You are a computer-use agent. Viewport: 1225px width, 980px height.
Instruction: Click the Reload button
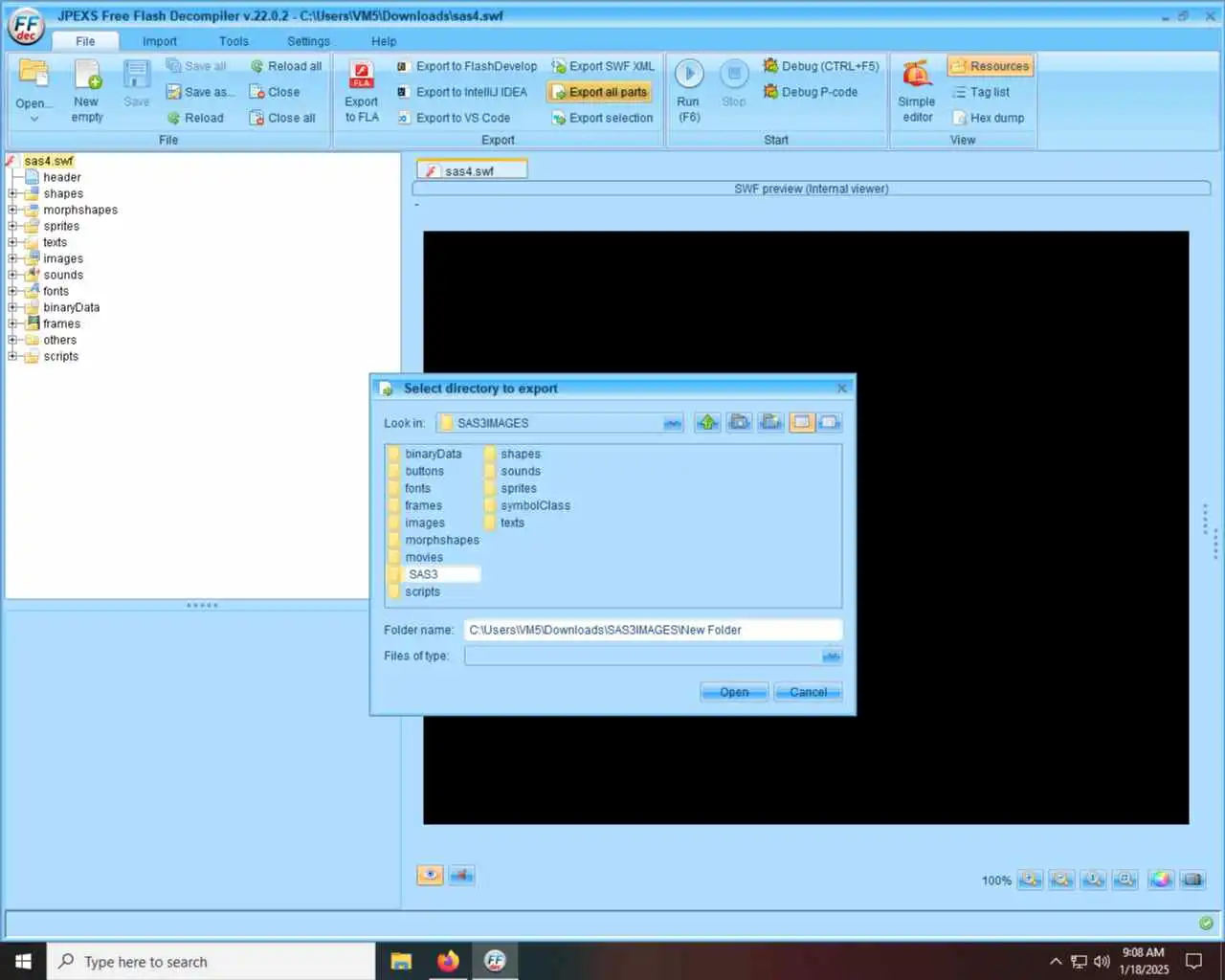[x=195, y=118]
